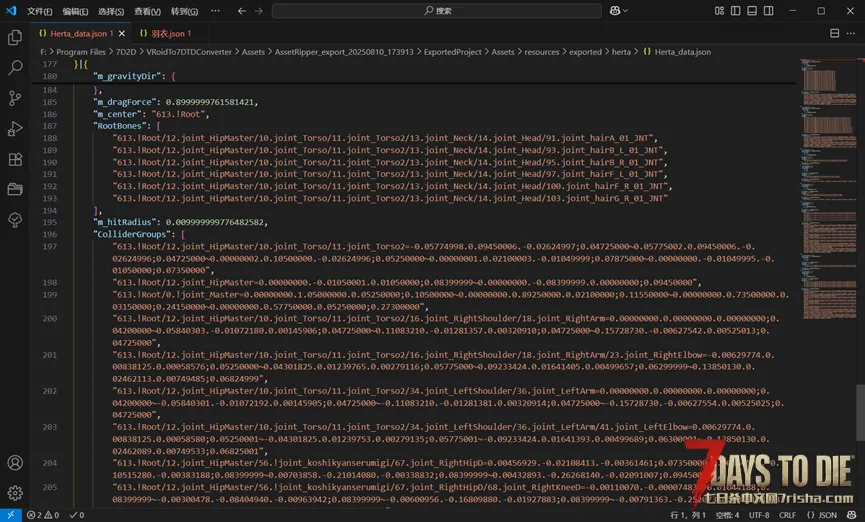The height and width of the screenshot is (522, 865).
Task: Open editor more actions ellipsis
Action: (x=851, y=33)
